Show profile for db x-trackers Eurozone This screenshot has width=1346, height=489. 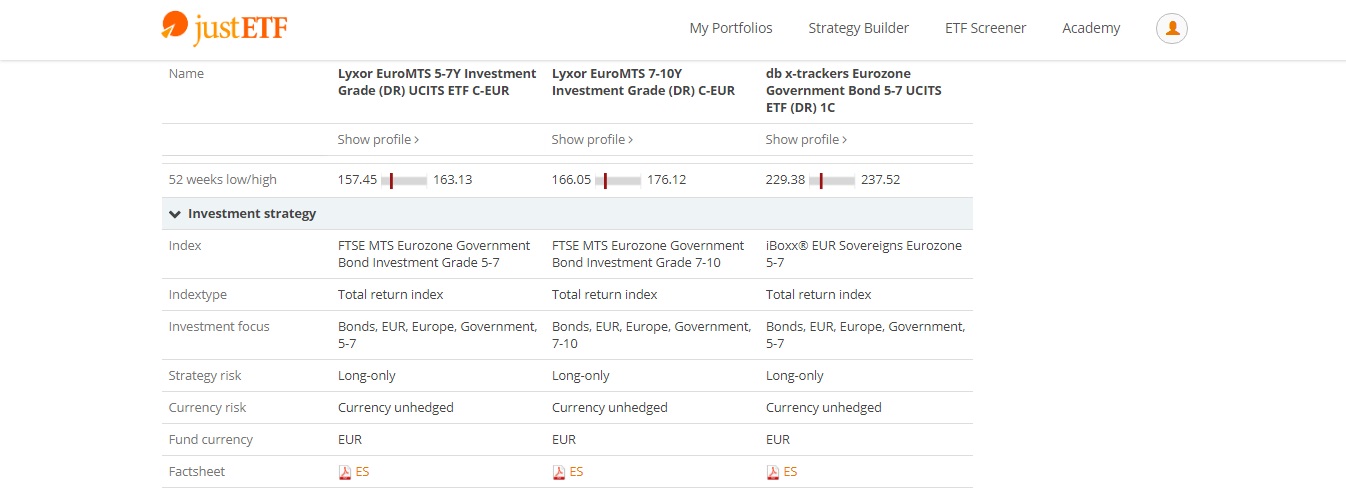[806, 140]
